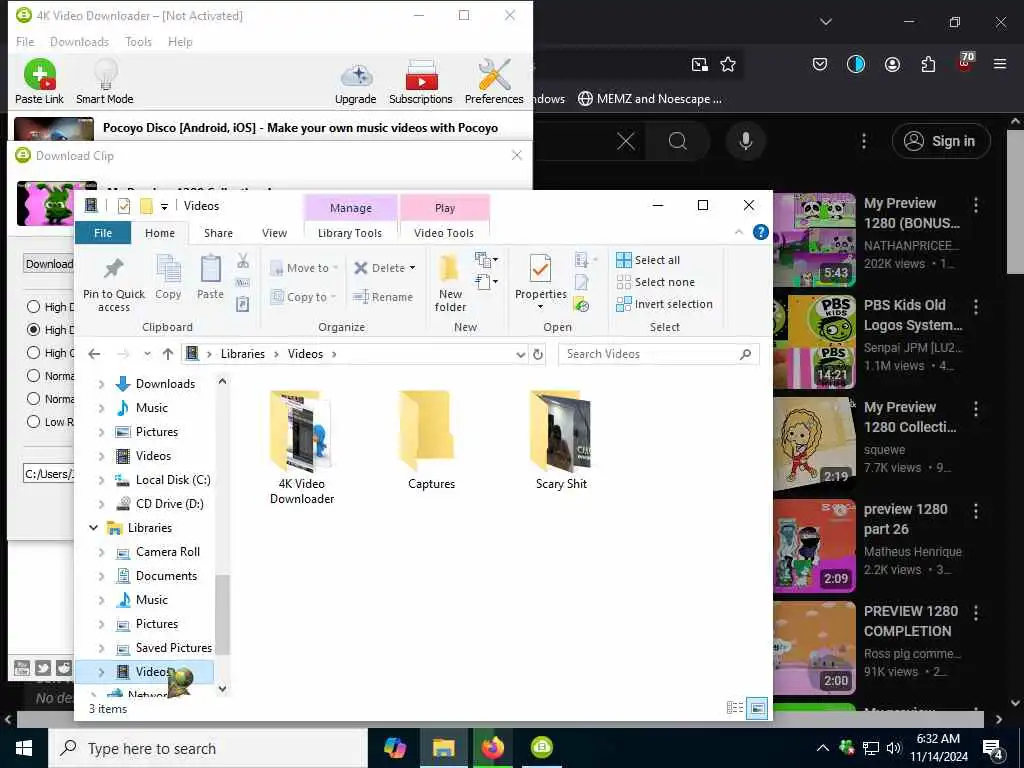Select the Low Resolution radio option

33,421
